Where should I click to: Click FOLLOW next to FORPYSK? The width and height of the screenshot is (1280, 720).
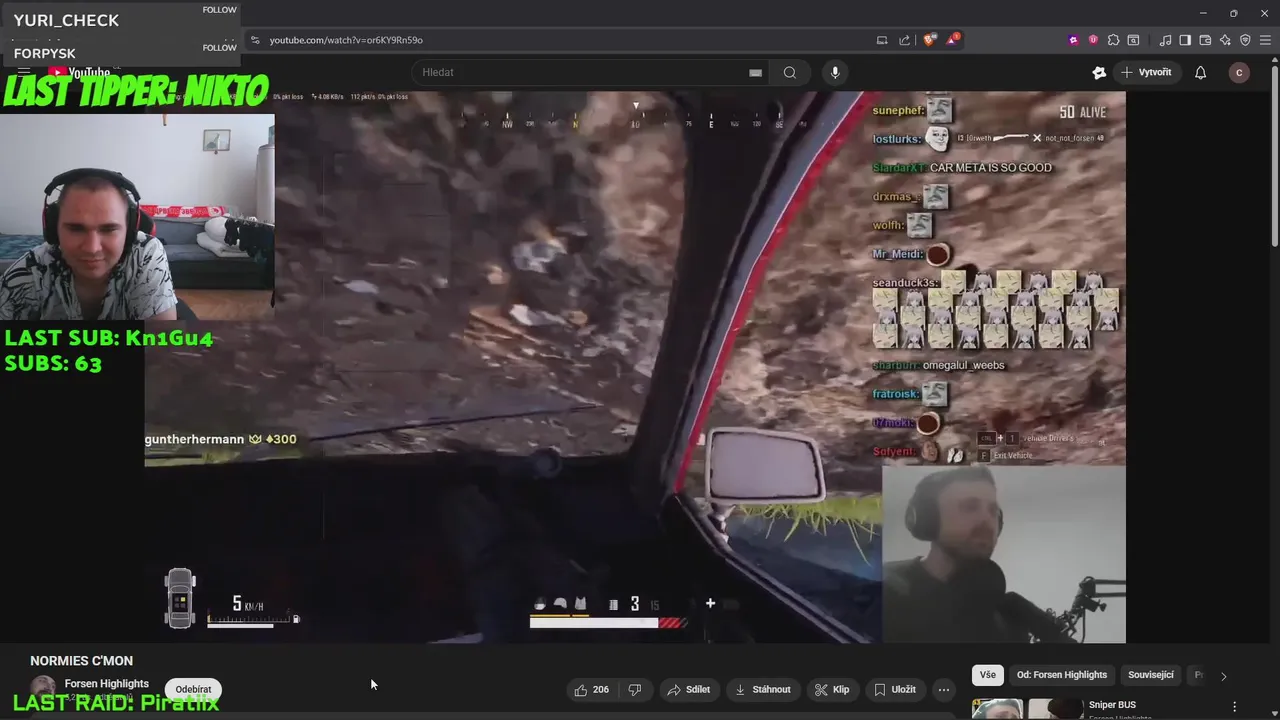pos(219,48)
